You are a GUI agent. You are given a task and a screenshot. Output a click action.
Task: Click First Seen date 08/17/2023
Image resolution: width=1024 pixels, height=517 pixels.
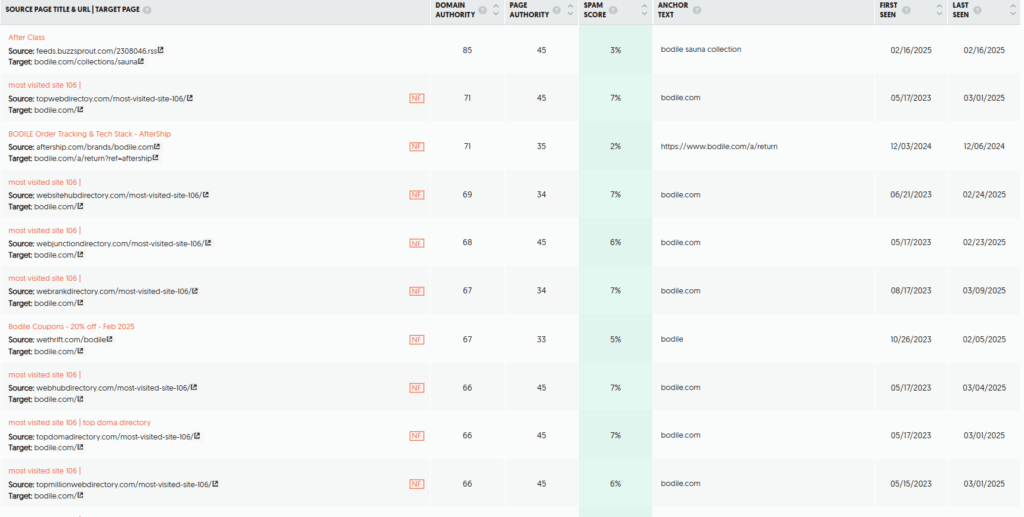click(911, 291)
